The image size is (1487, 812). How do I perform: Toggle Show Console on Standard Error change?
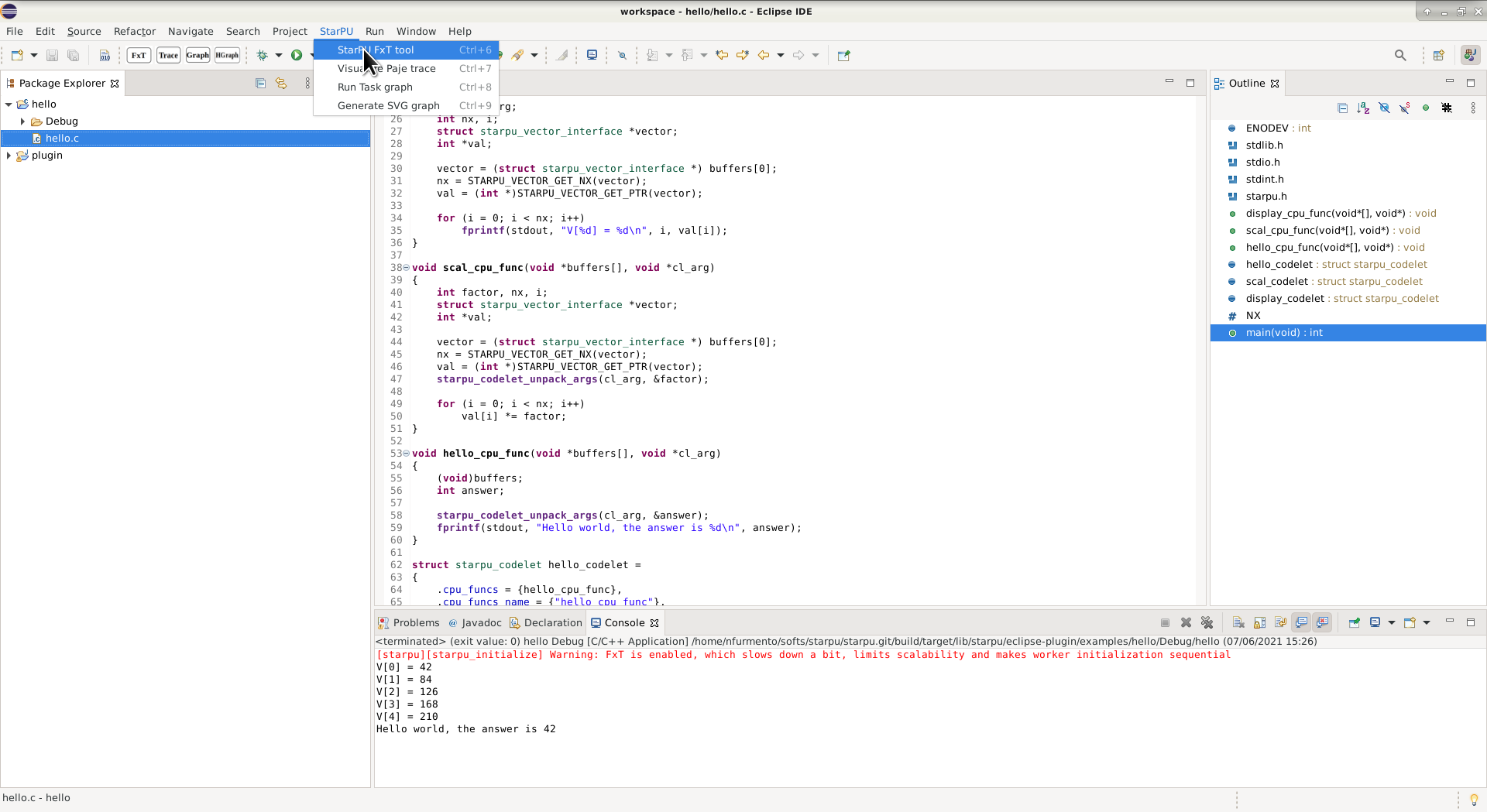coord(1322,622)
